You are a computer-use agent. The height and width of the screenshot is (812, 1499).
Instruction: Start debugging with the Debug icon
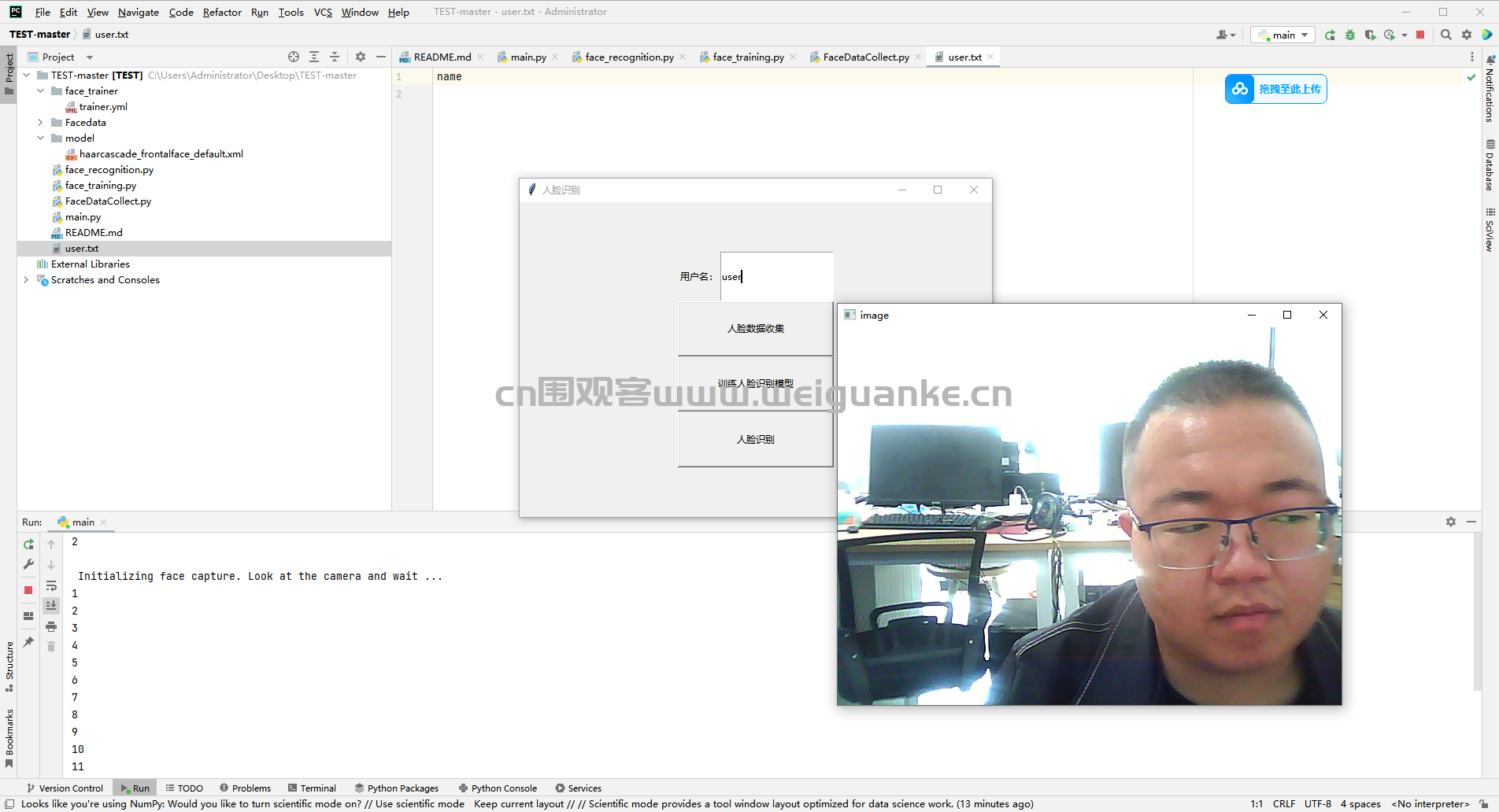(1349, 35)
